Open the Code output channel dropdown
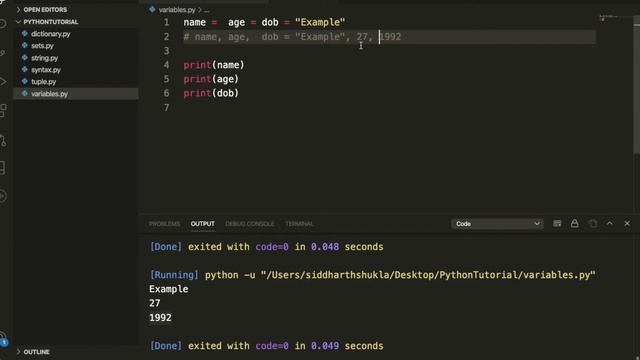Image resolution: width=640 pixels, height=360 pixels. [497, 224]
